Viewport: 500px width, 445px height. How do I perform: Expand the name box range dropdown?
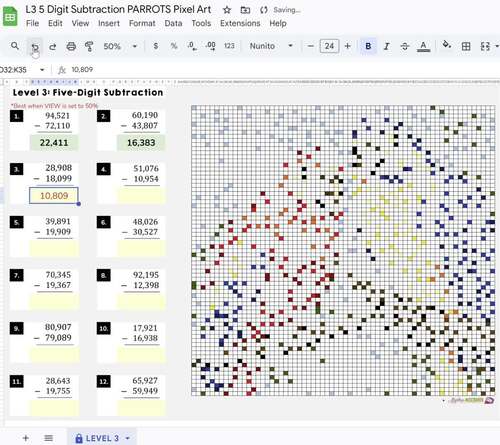[x=42, y=70]
